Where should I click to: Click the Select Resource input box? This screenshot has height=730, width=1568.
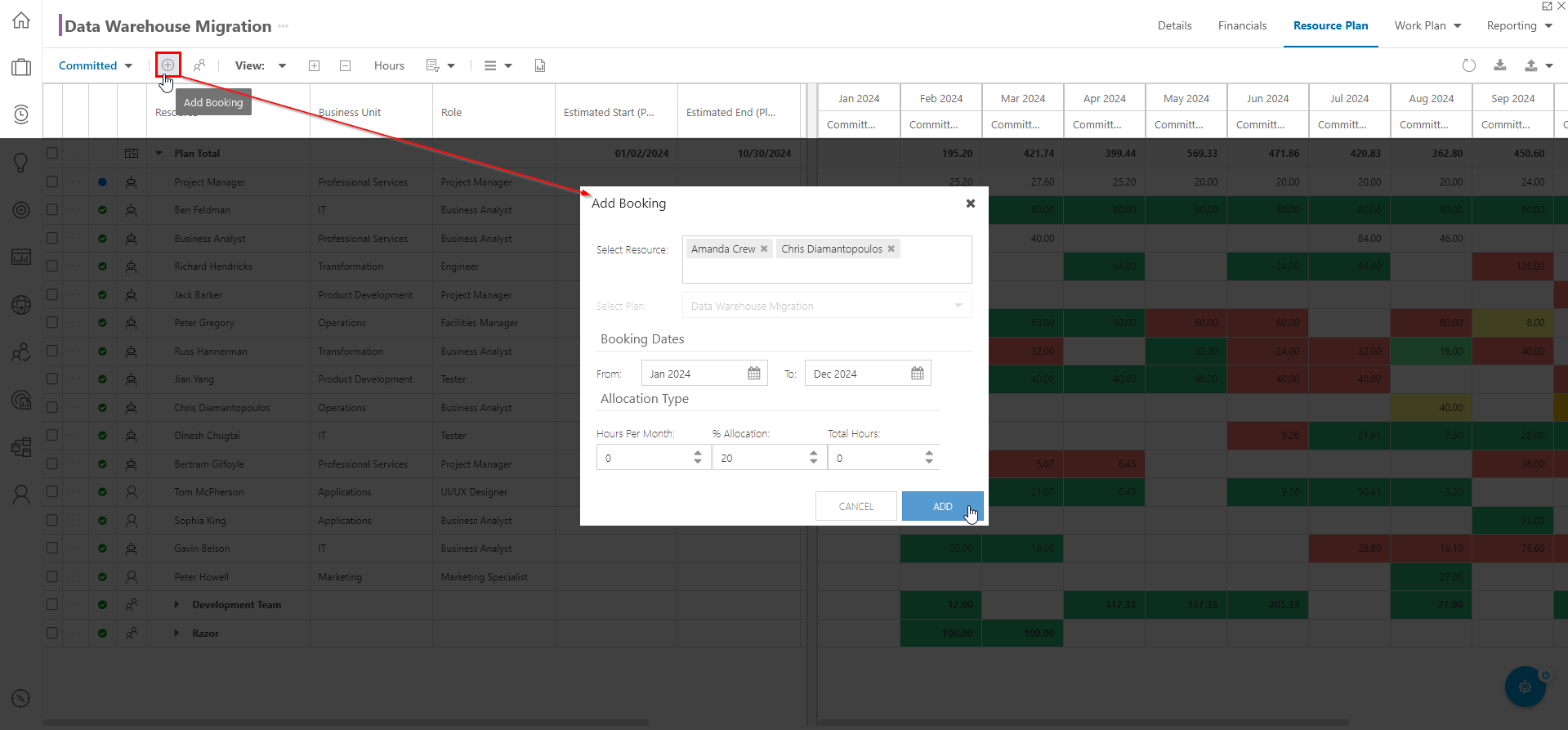click(827, 259)
